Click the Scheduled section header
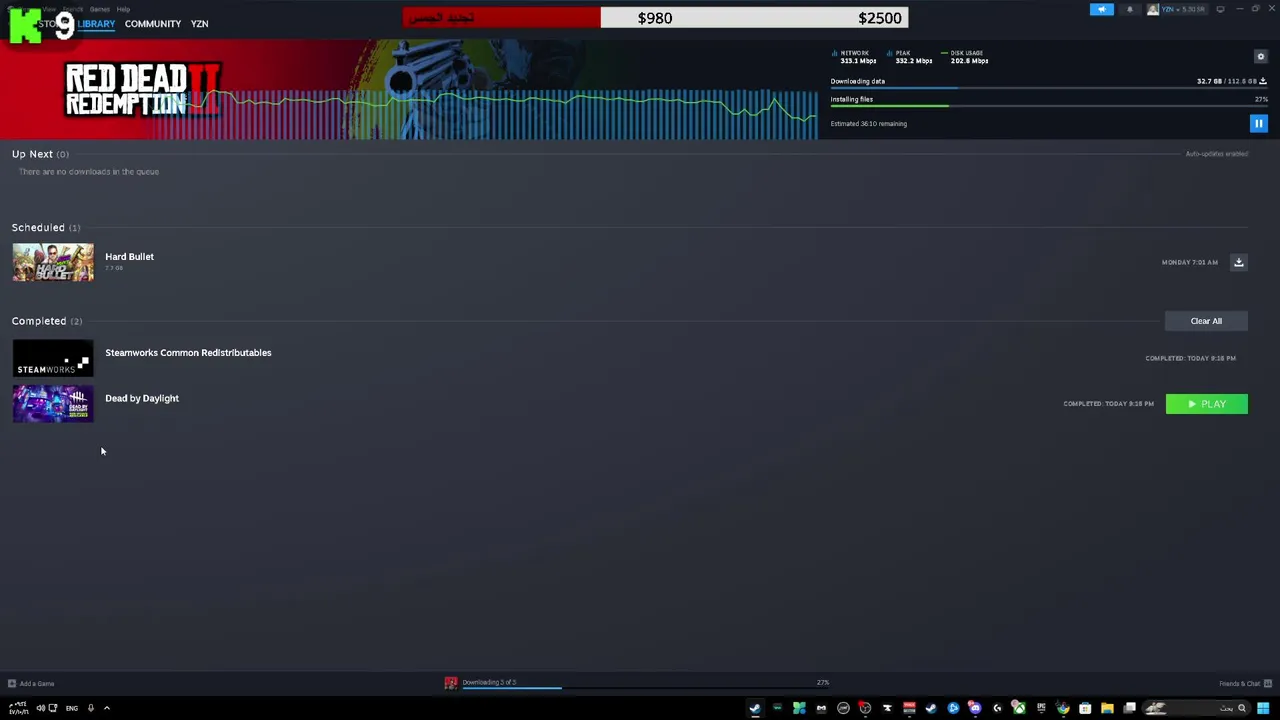This screenshot has width=1280, height=720. pos(46,228)
